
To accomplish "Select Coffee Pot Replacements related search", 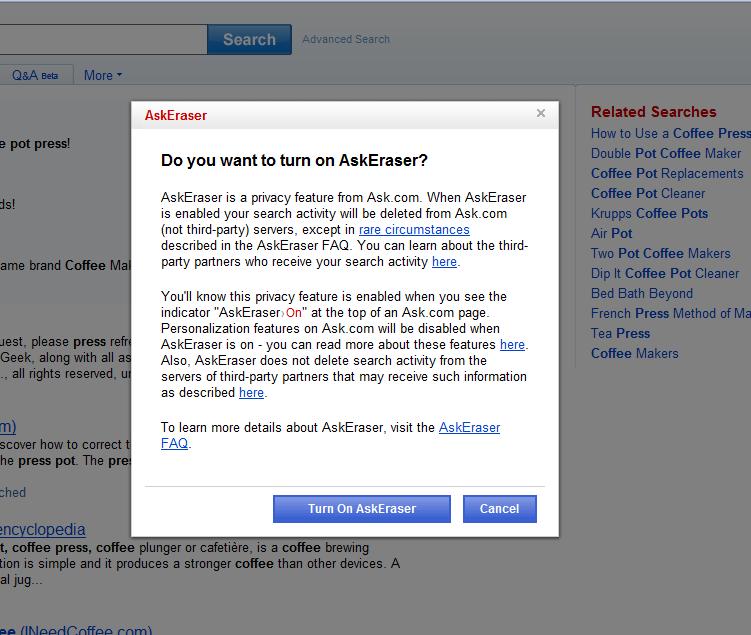I will pyautogui.click(x=667, y=173).
